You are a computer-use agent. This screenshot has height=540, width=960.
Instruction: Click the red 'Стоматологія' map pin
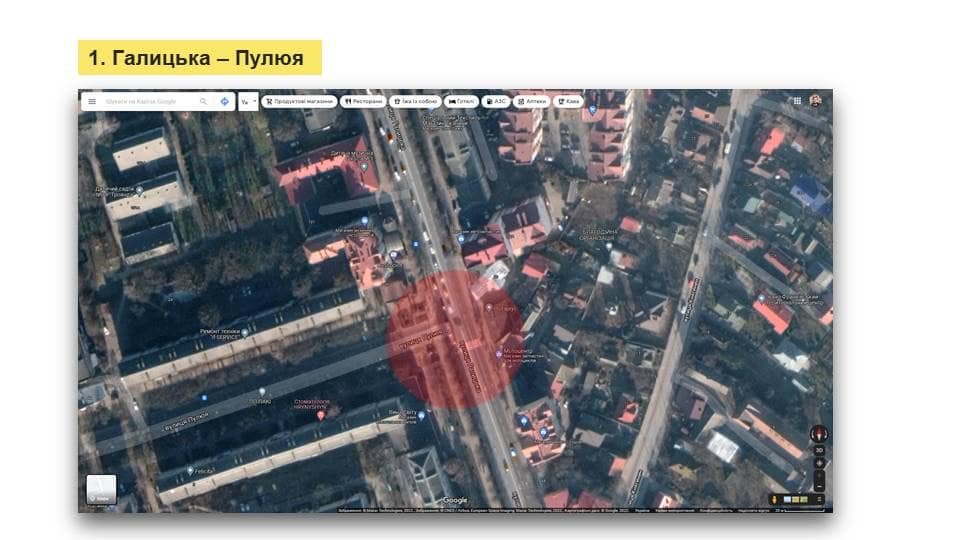point(320,415)
